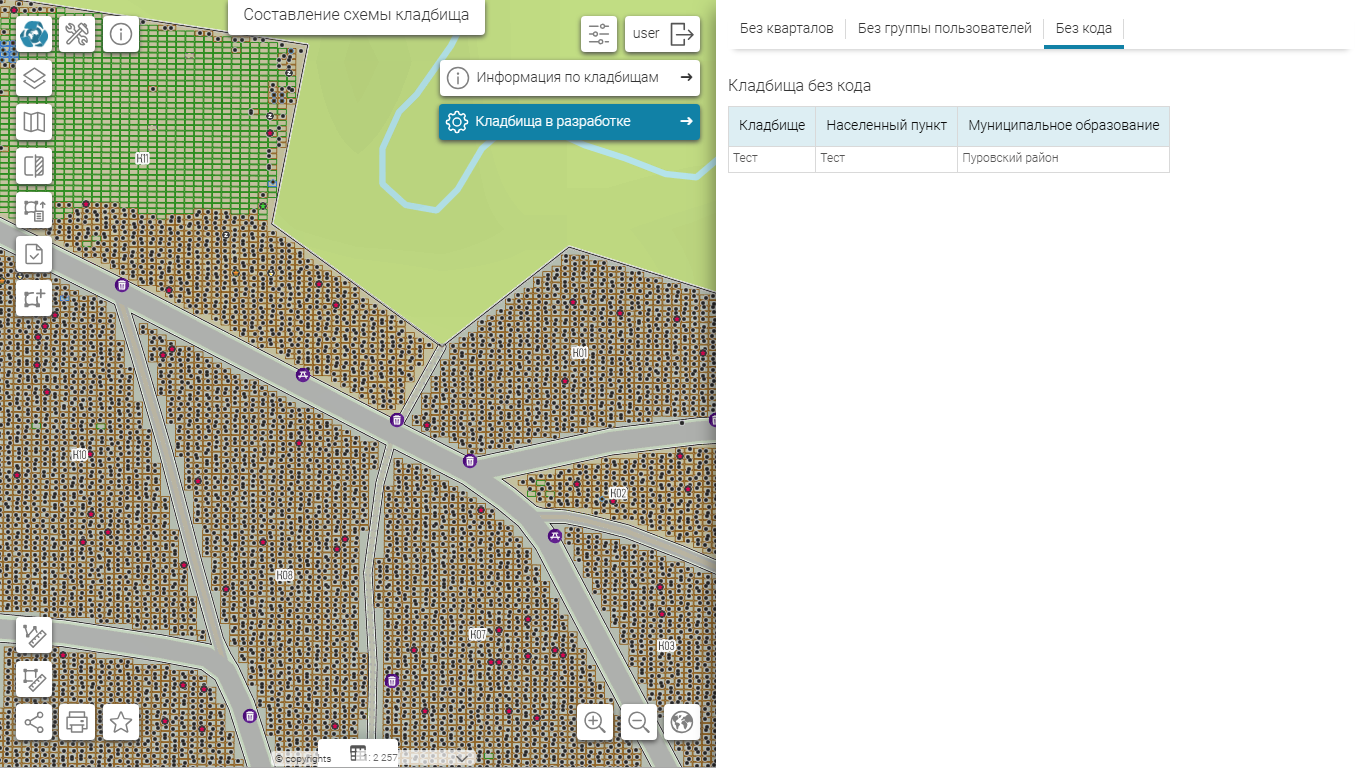Switch to the 'Без кварталов' tab
Viewport: 1366px width, 768px height.
pyautogui.click(x=786, y=29)
